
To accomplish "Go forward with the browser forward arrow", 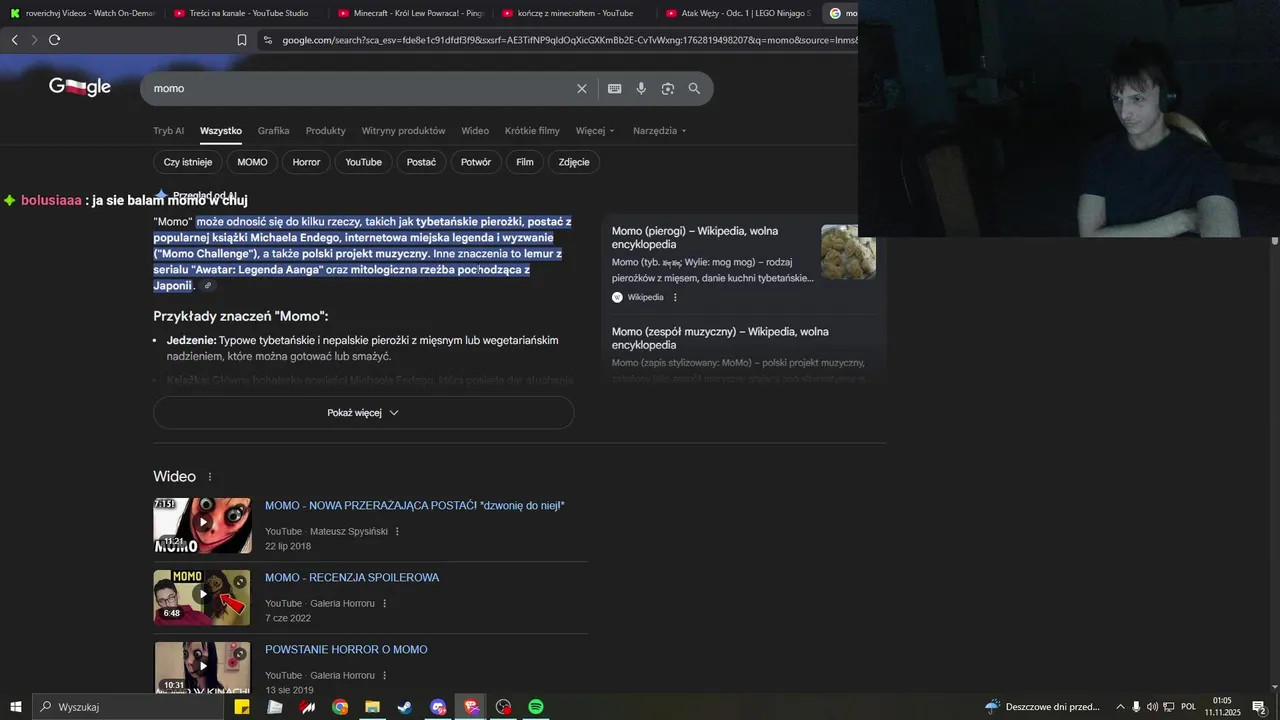I will click(x=34, y=40).
